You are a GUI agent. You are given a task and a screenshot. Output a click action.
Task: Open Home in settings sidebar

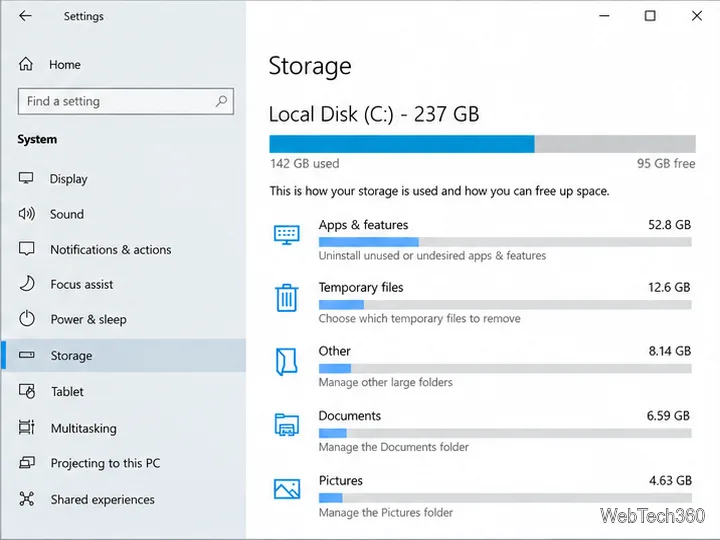pyautogui.click(x=65, y=64)
